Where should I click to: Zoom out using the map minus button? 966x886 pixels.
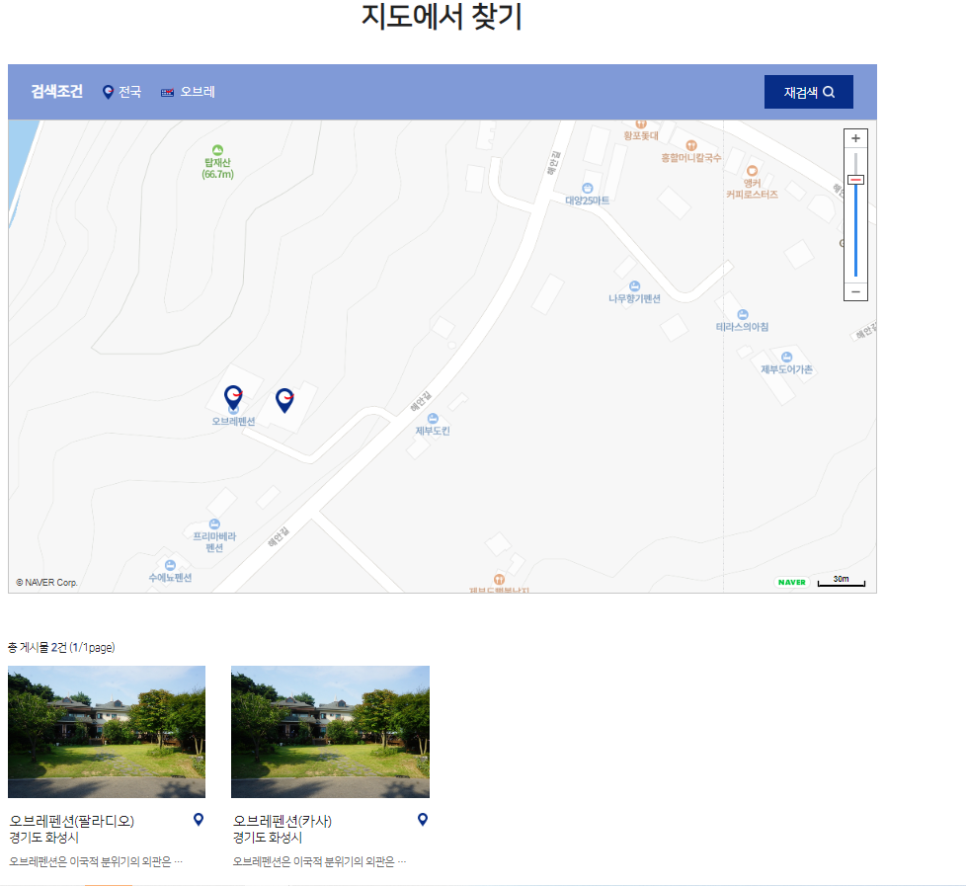point(855,291)
